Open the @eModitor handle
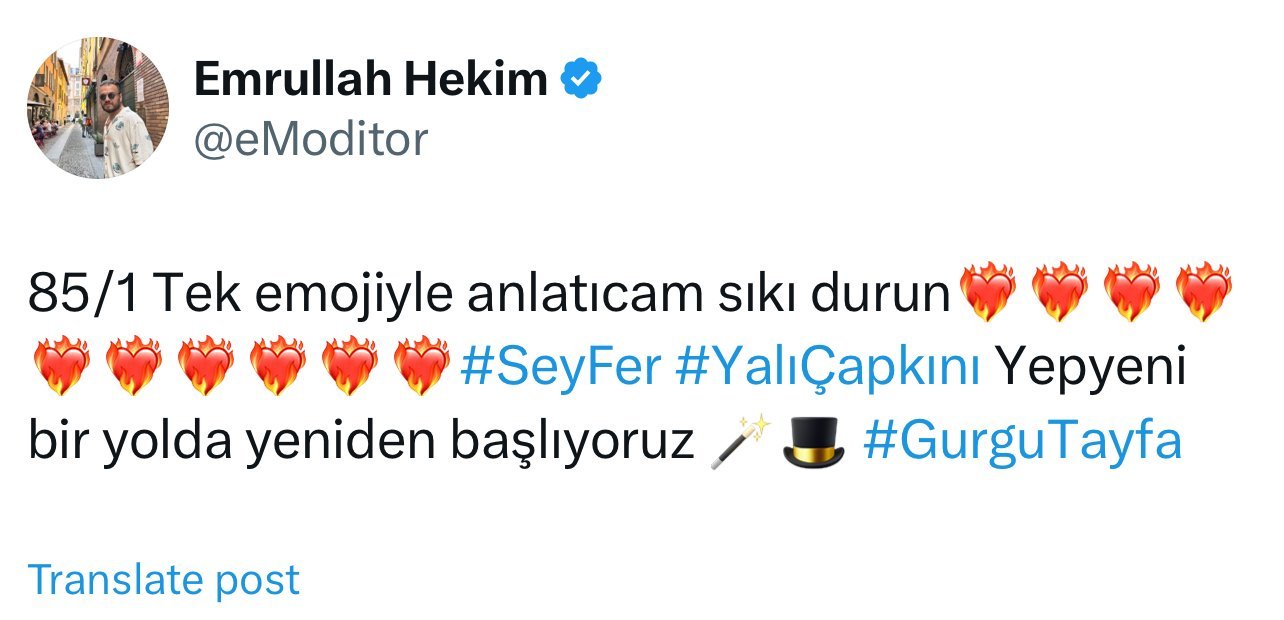Image resolution: width=1284 pixels, height=620 pixels. (x=310, y=139)
